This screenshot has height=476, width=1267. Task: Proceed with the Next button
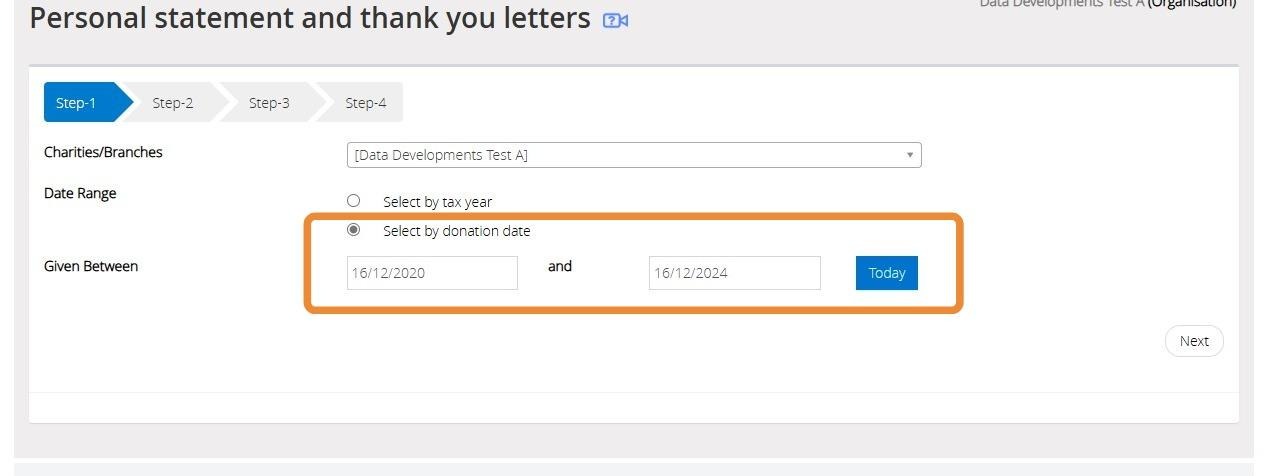(x=1194, y=341)
